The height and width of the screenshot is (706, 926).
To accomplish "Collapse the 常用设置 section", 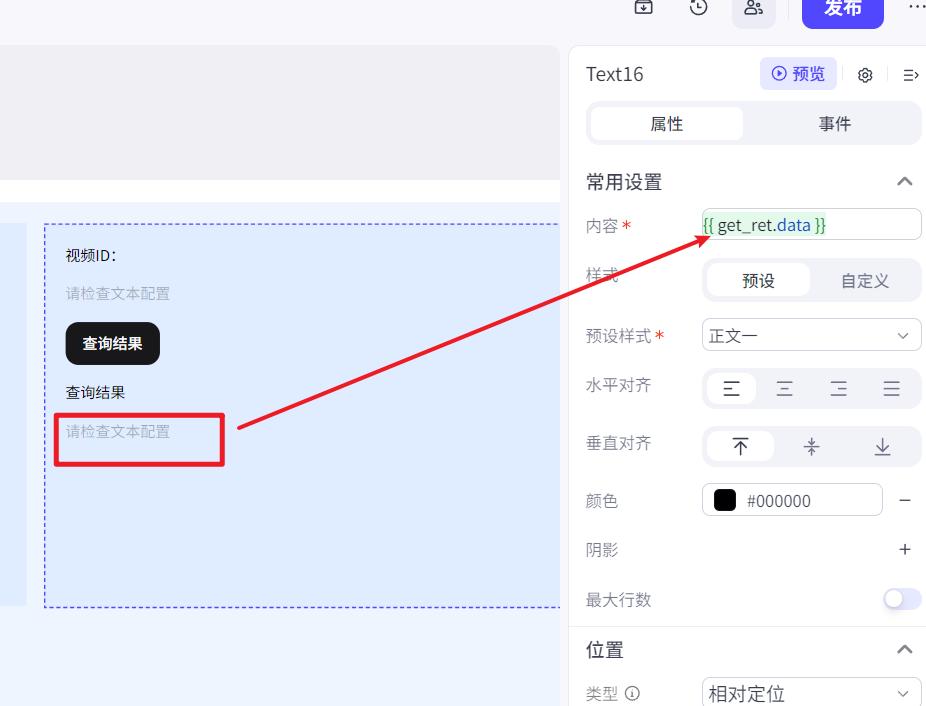I will point(904,182).
